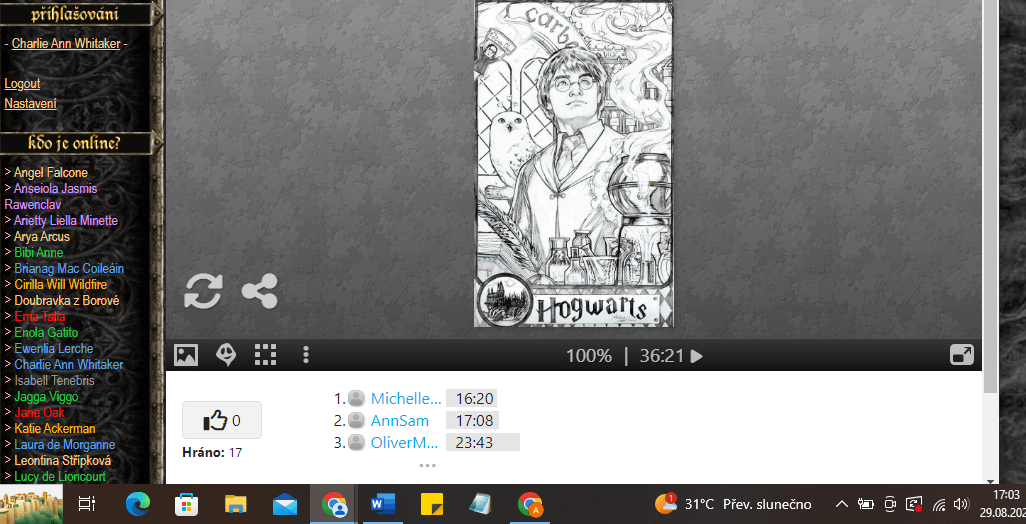This screenshot has width=1026, height=524.
Task: Expand leaderboard with the ellipsis
Action: tap(427, 466)
